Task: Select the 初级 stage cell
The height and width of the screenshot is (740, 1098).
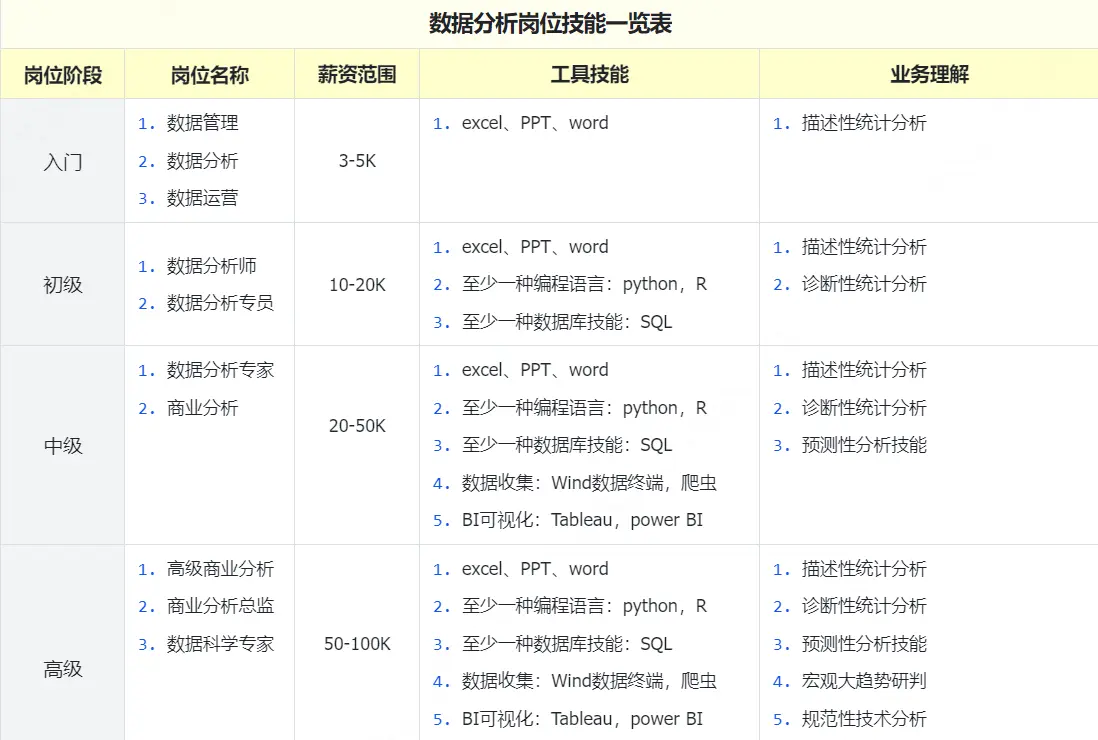Action: tap(62, 285)
